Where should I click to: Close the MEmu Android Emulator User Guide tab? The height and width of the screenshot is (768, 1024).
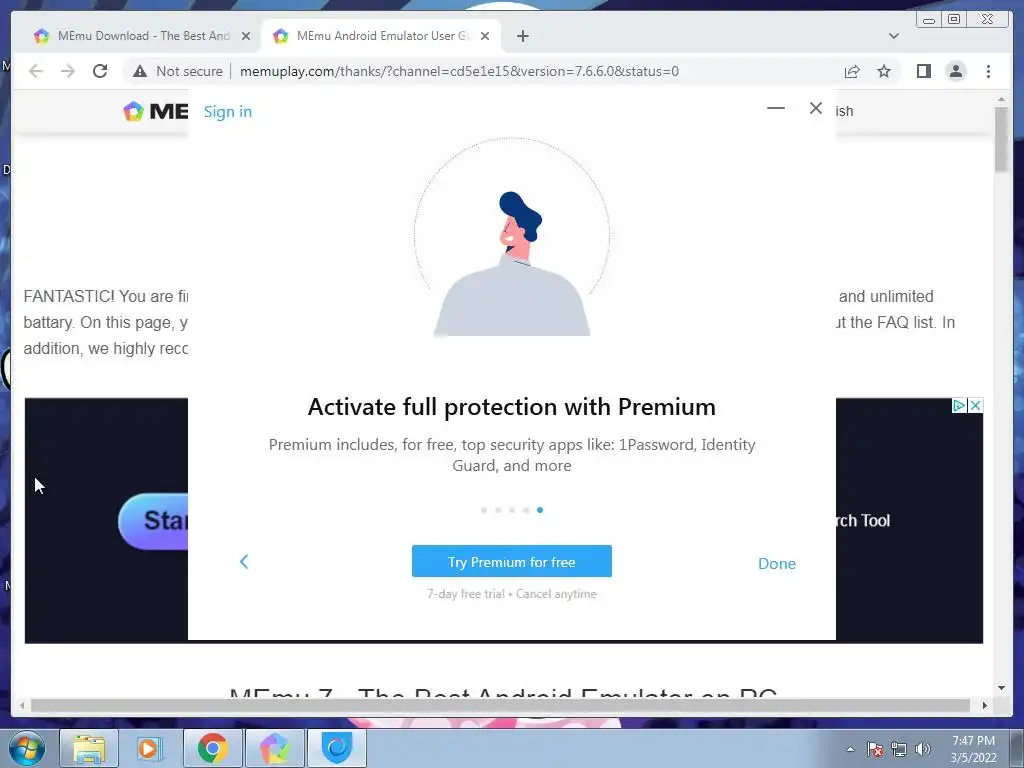(485, 36)
